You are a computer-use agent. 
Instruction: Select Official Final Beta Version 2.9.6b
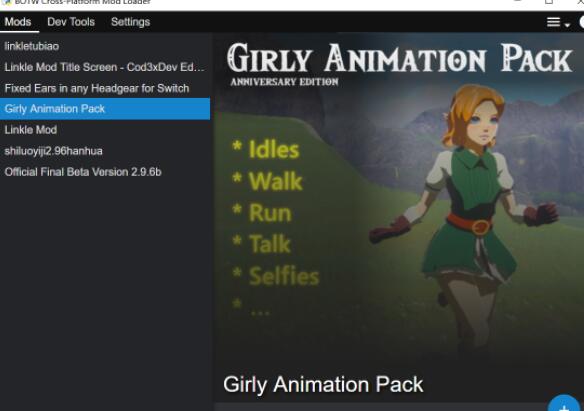click(105, 172)
